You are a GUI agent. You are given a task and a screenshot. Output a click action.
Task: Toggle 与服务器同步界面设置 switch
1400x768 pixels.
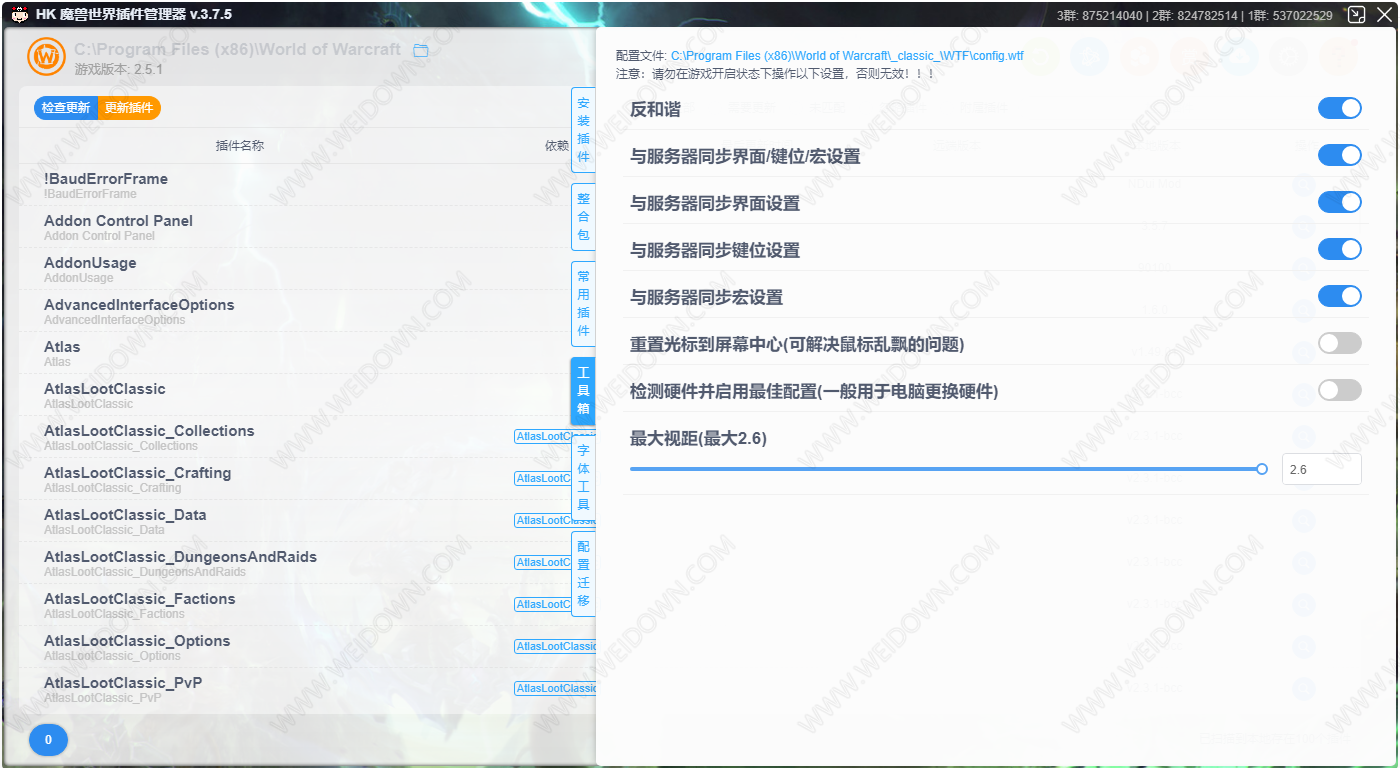click(1340, 202)
